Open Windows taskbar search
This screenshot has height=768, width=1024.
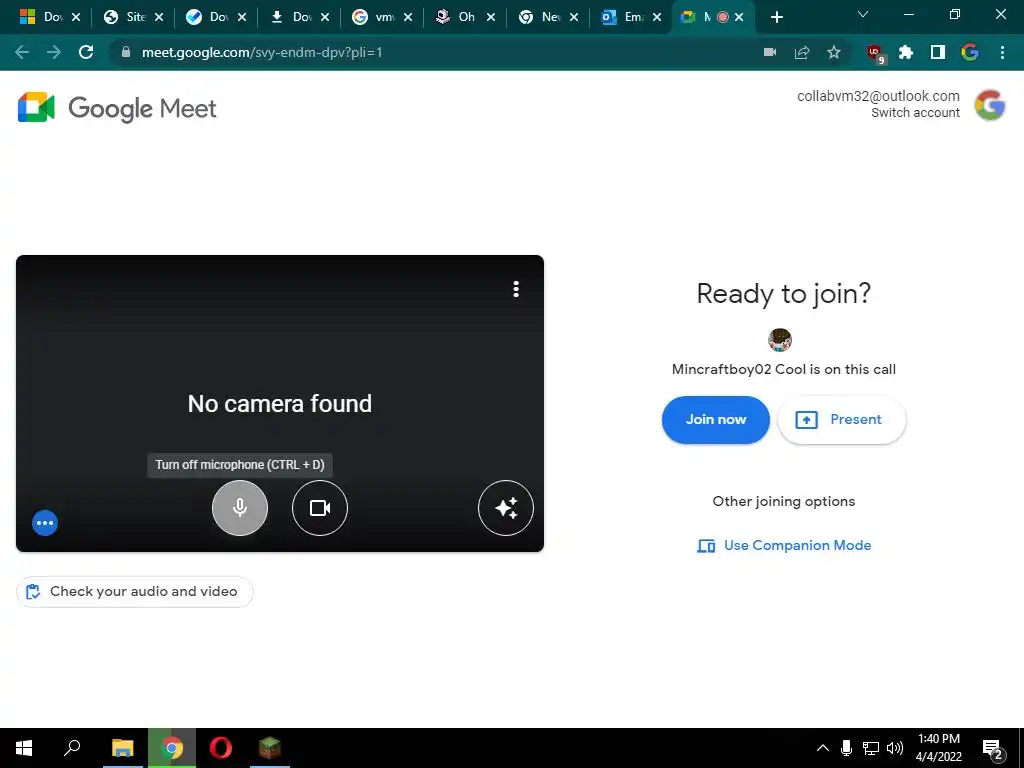click(x=72, y=748)
